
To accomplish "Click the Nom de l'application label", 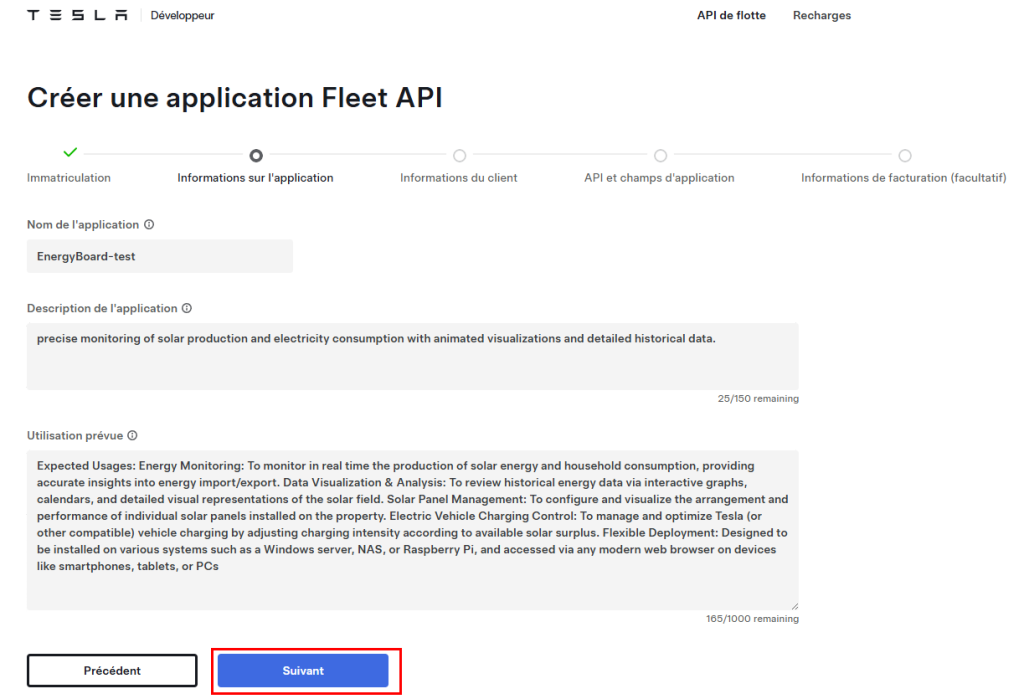I will click(x=83, y=225).
